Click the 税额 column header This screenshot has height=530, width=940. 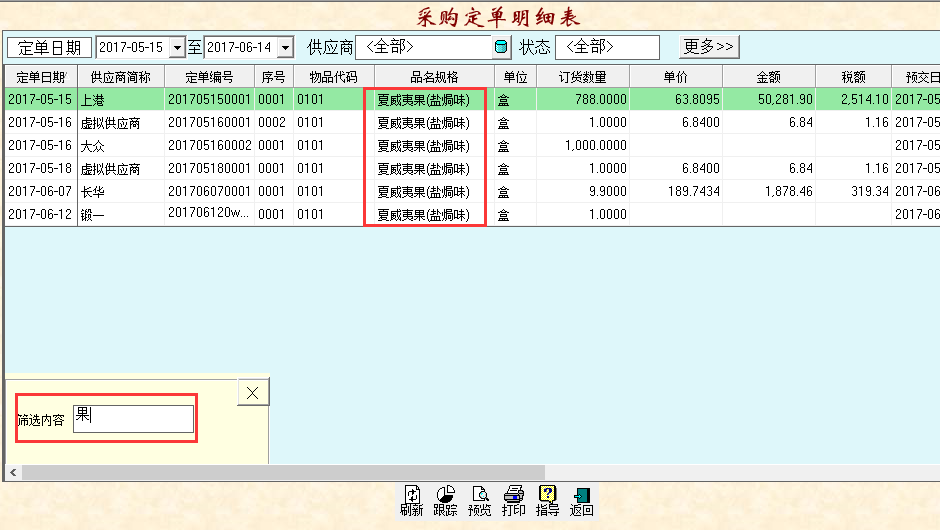(852, 77)
